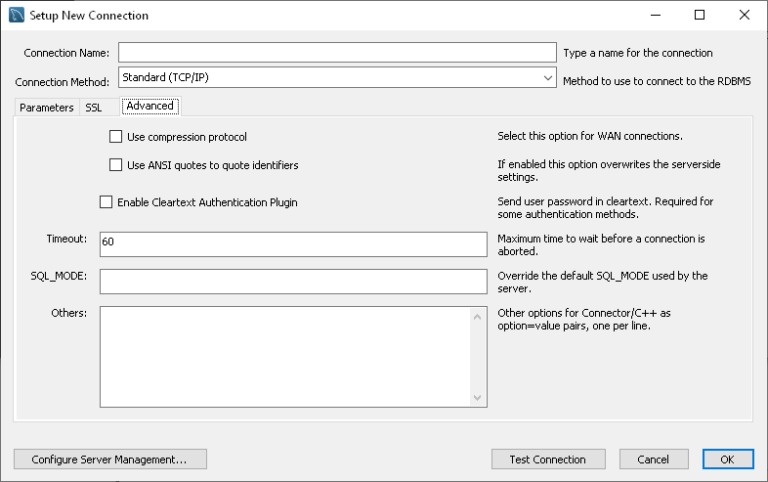Click the SQL_MODE input field

pyautogui.click(x=293, y=281)
